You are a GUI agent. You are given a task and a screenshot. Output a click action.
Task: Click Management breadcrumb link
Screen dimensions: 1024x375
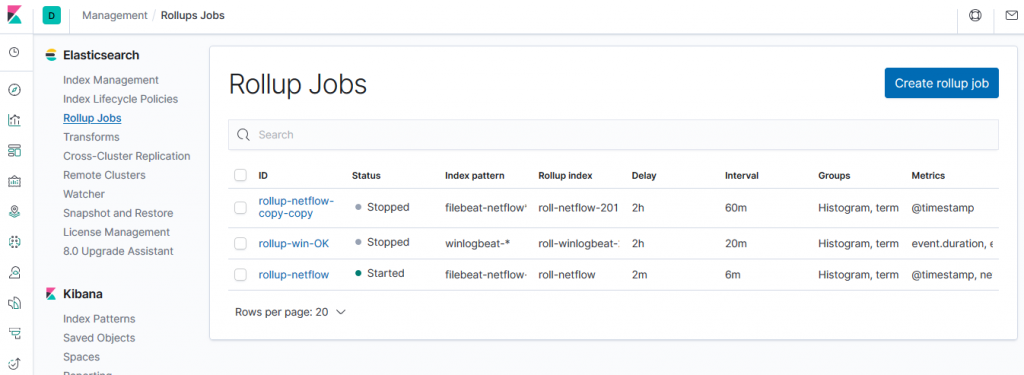point(115,15)
